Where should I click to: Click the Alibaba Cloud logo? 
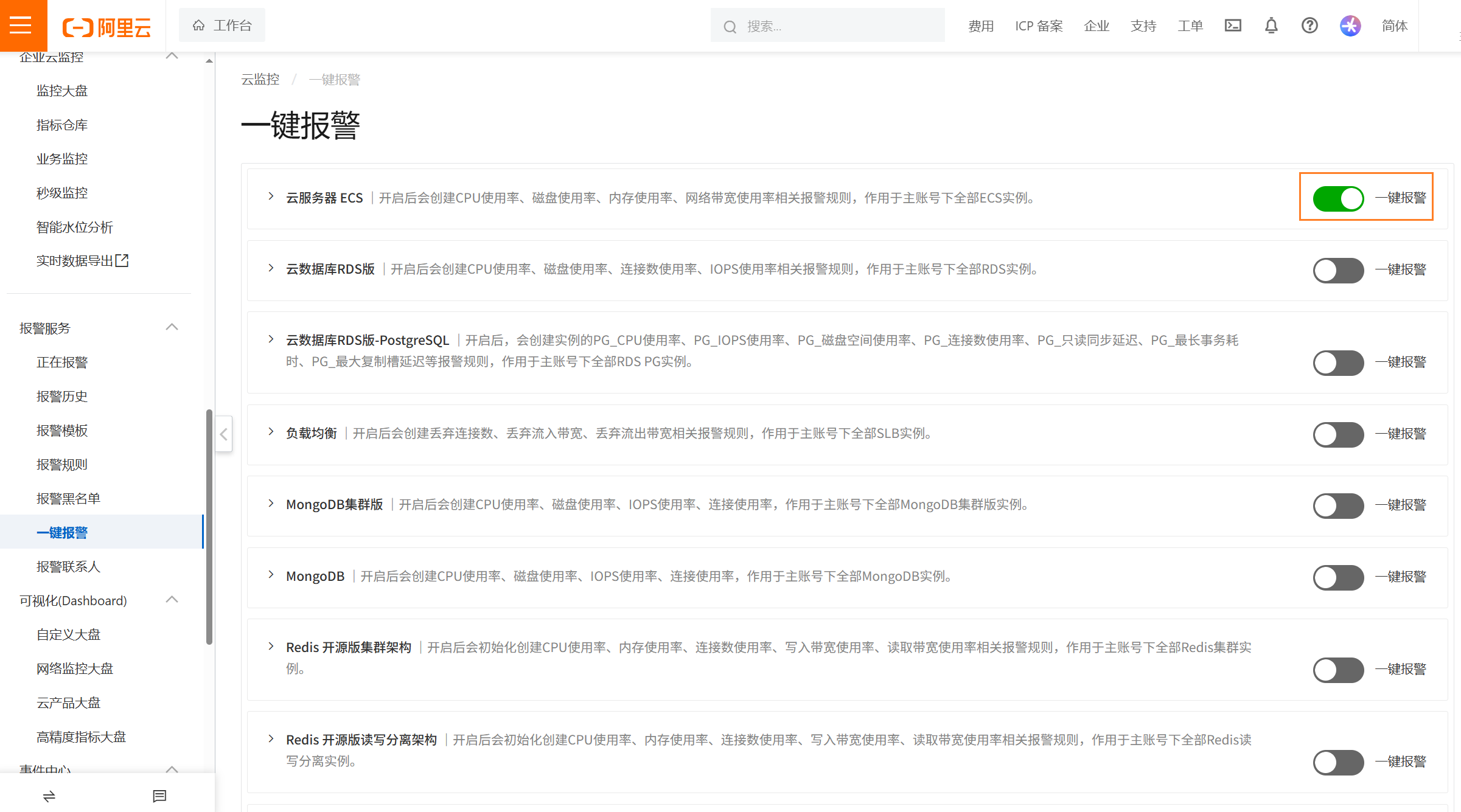click(106, 26)
